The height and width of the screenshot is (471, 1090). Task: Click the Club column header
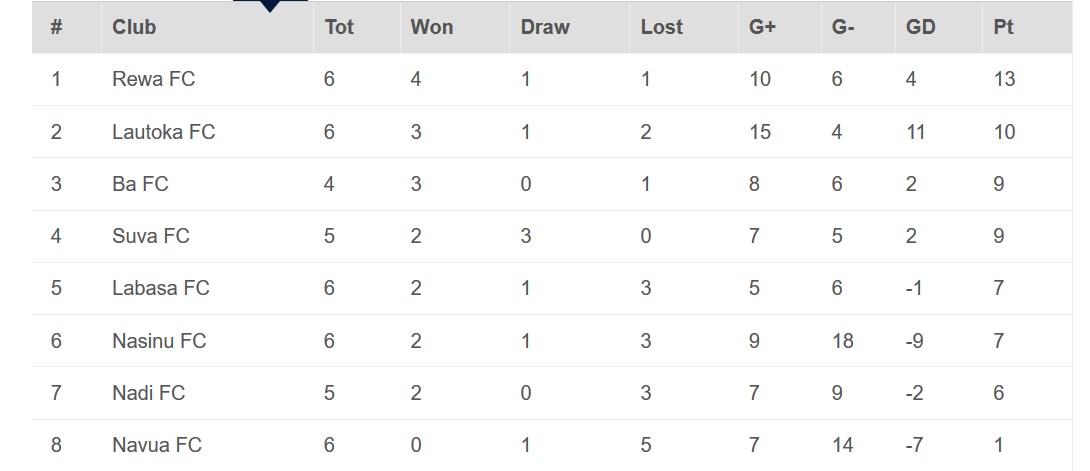point(134,28)
